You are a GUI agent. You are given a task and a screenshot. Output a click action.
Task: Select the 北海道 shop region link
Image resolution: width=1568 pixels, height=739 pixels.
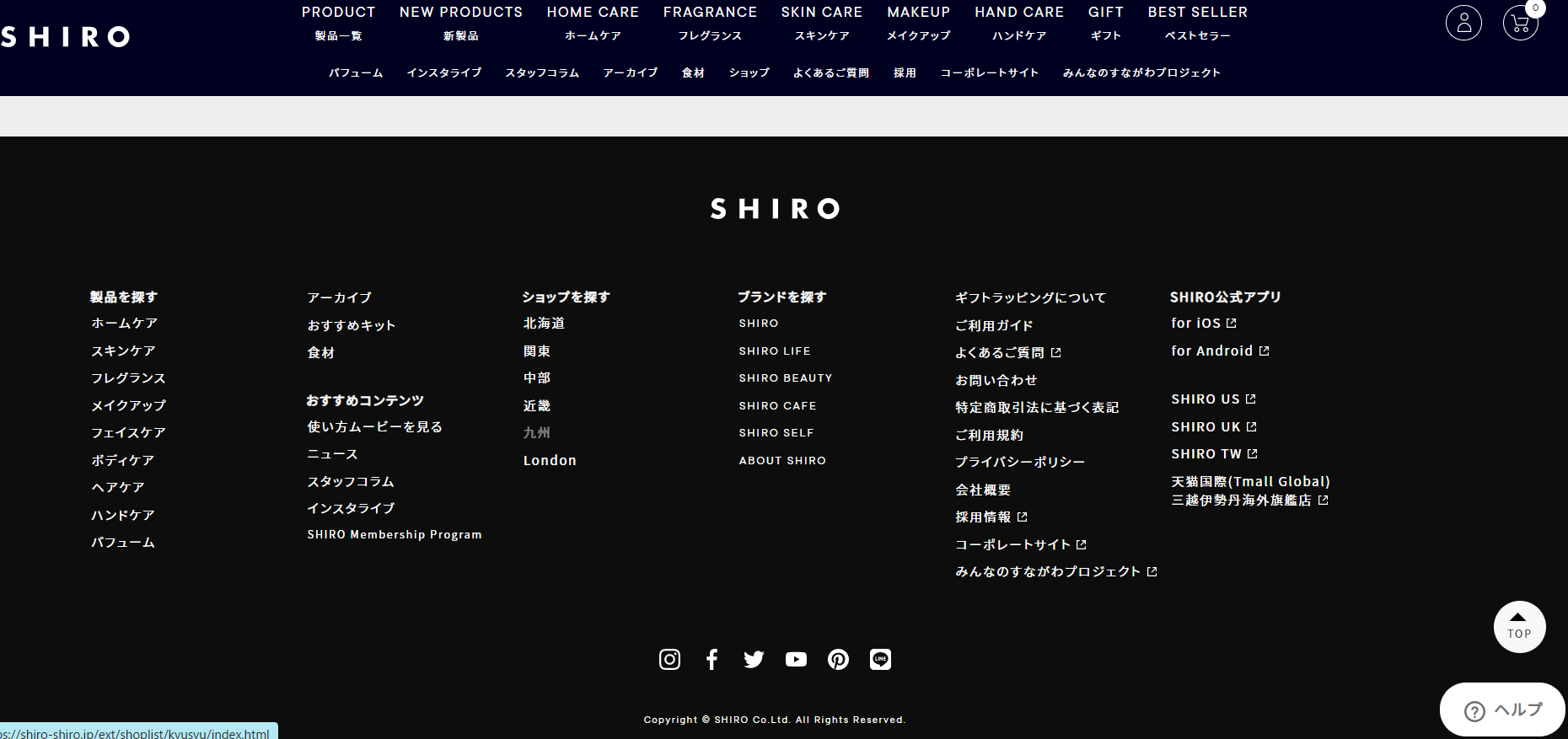[544, 323]
